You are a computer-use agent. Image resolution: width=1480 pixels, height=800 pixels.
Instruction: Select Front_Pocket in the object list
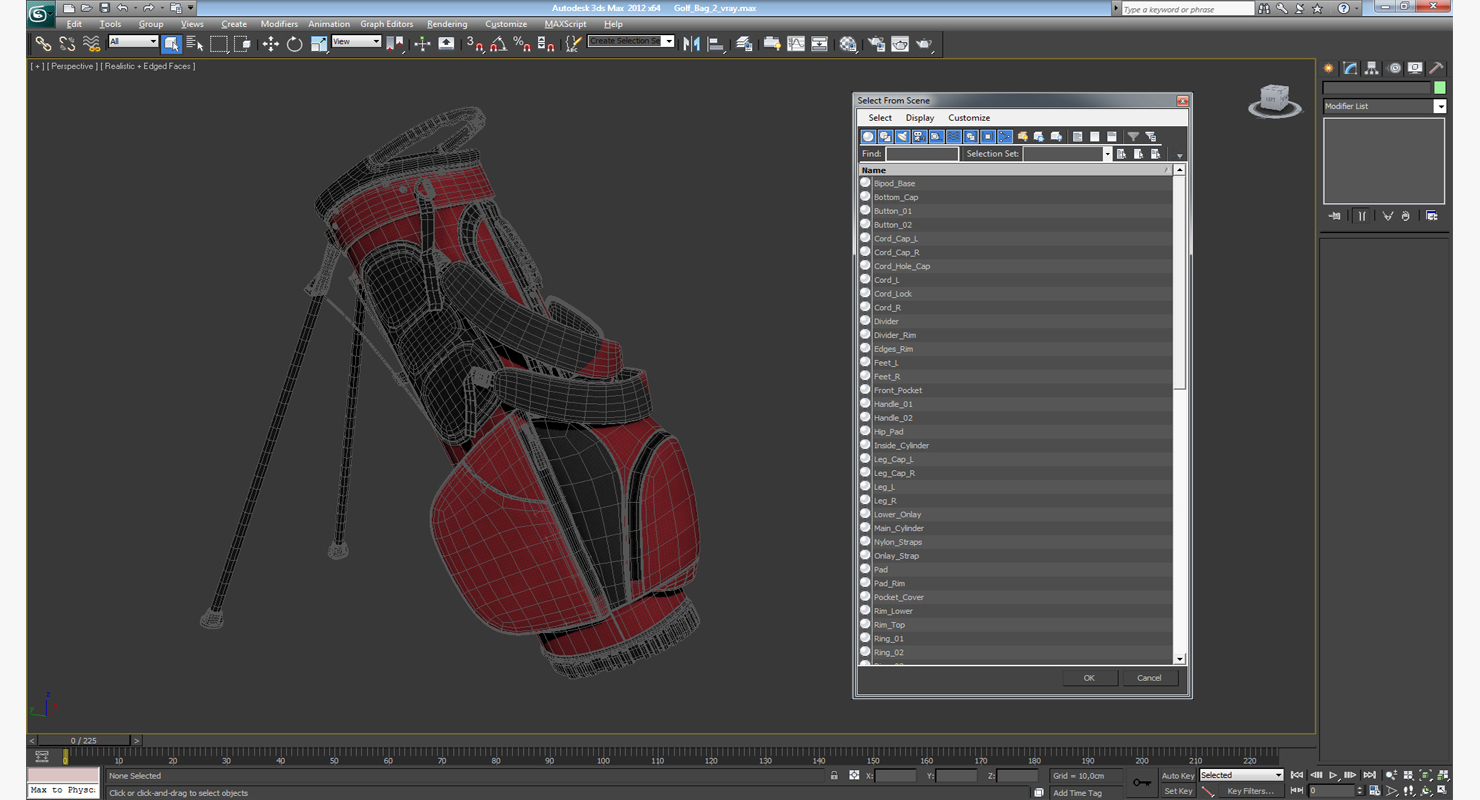[x=897, y=390]
